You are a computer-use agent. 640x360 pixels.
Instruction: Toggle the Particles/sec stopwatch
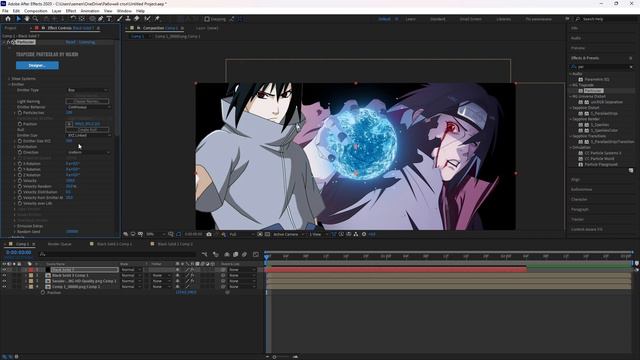click(x=20, y=113)
